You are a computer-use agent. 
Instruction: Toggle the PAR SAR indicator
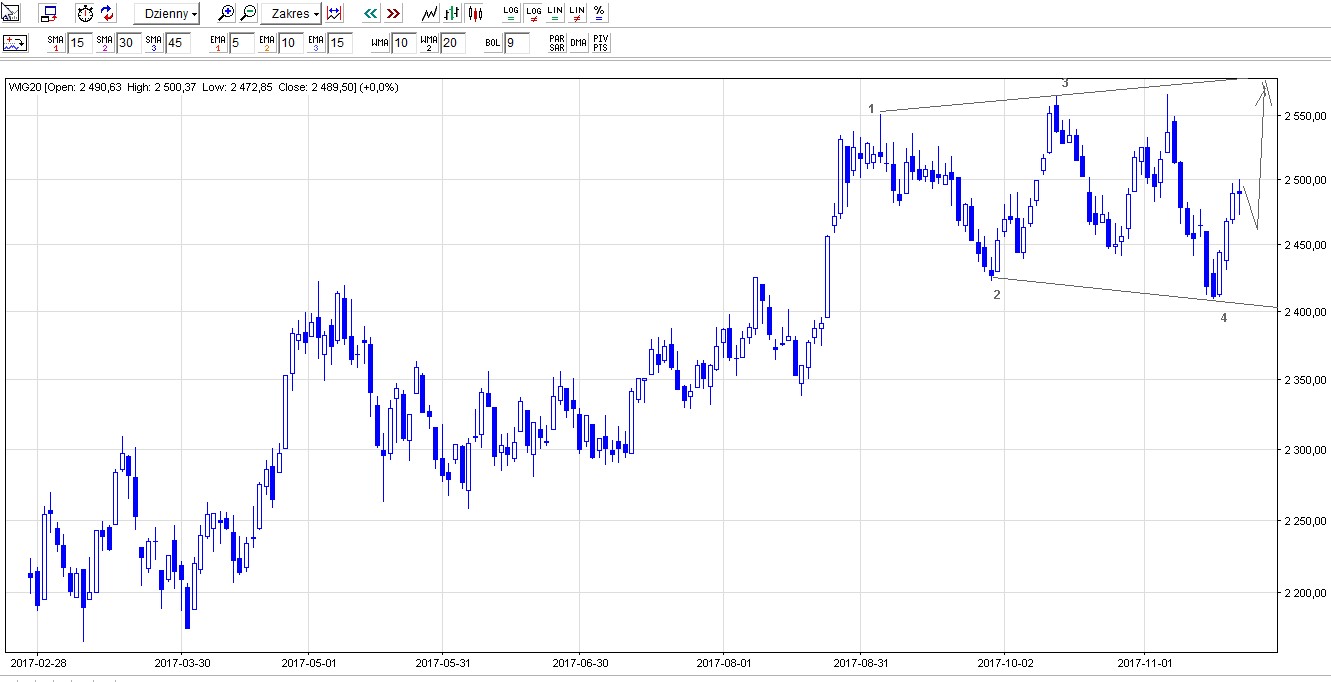click(x=557, y=43)
